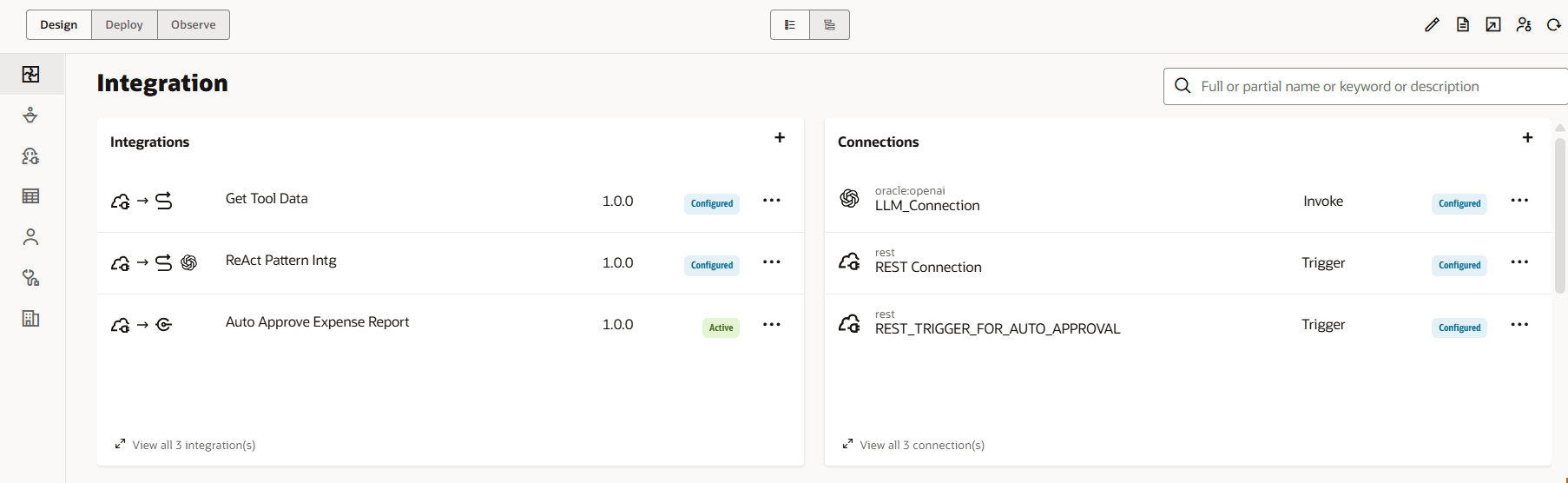Switch to the Deploy tab
The width and height of the screenshot is (1568, 483).
[x=124, y=25]
